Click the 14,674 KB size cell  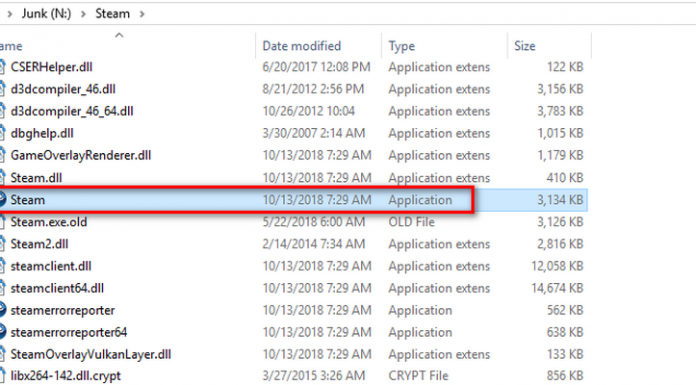pos(558,288)
